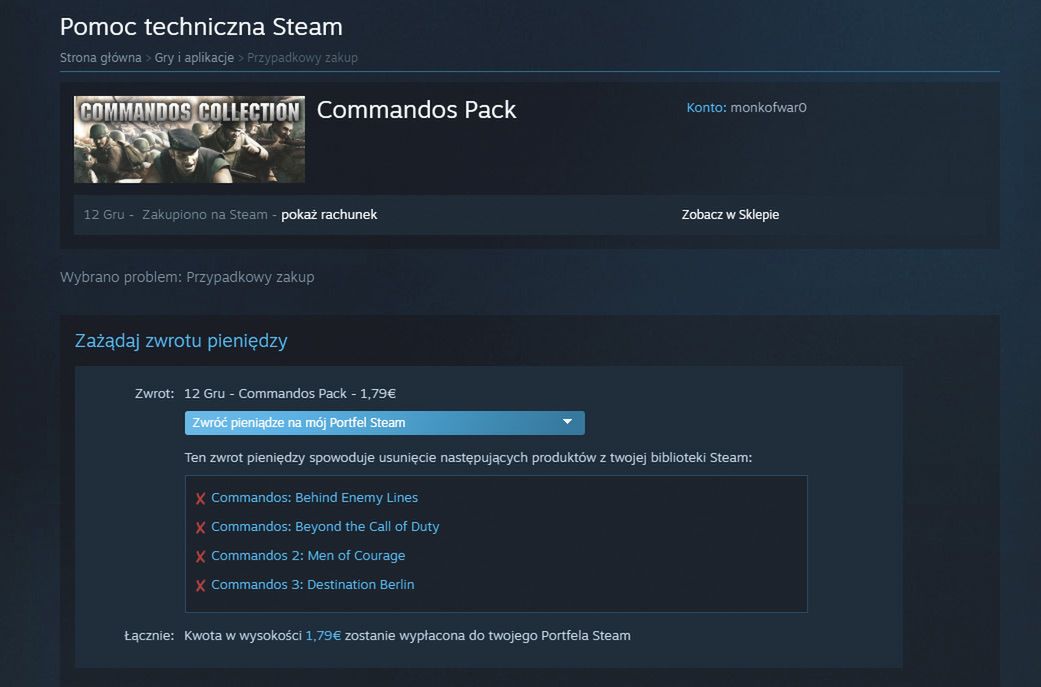Click the Commandos Pack product title
This screenshot has height=687, width=1041.
click(x=416, y=110)
